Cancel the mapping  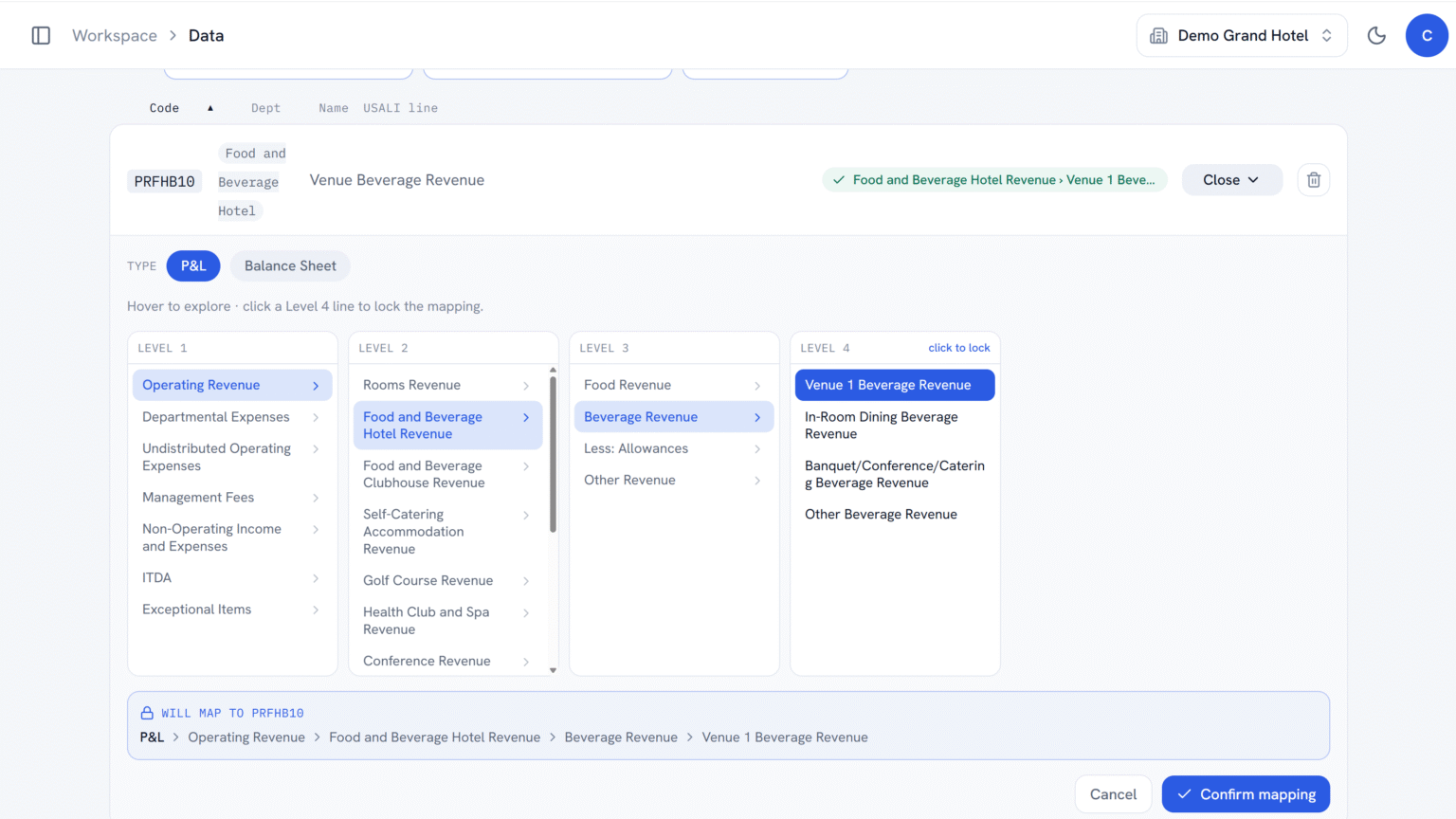[1113, 794]
